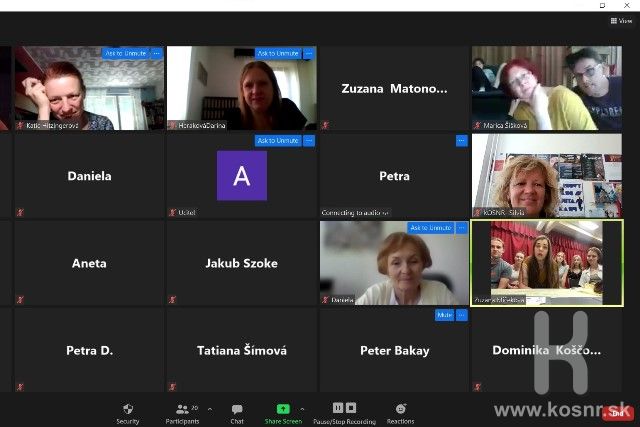
Task: Select Jakub Szoke's participant tile
Action: [x=241, y=263]
